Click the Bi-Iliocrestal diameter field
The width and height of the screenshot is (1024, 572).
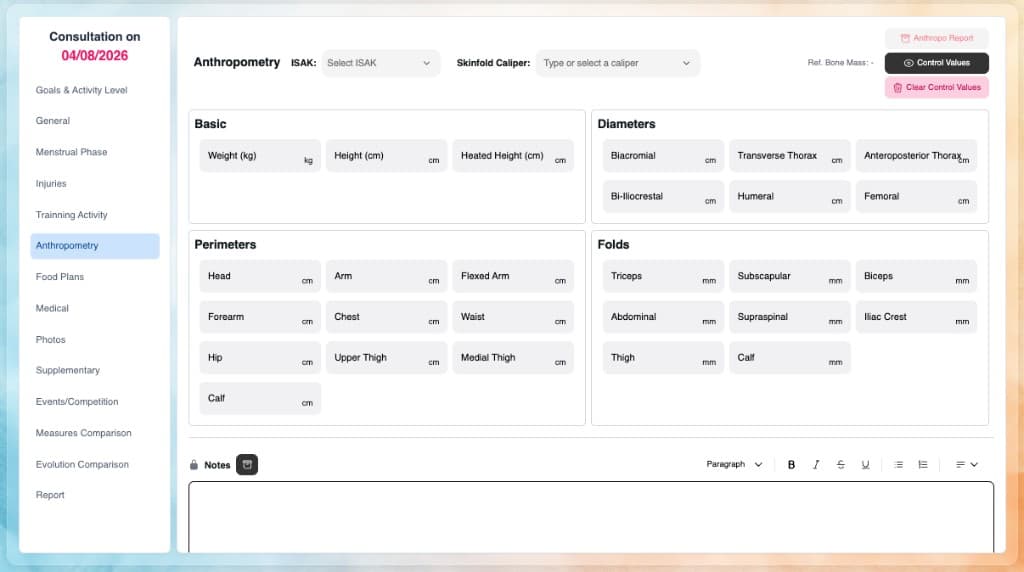tap(664, 197)
